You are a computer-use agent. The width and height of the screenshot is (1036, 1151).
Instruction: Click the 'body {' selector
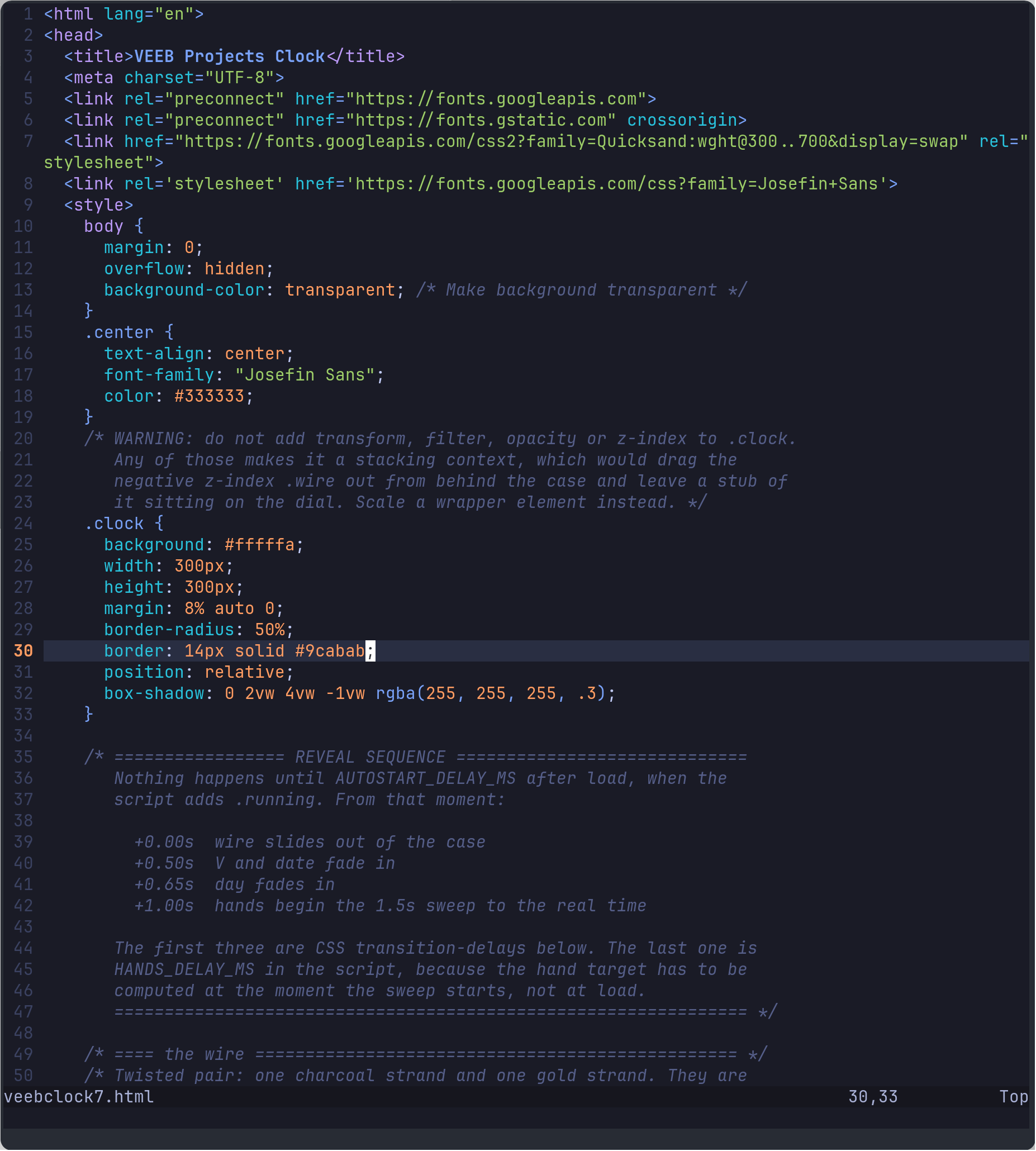coord(114,226)
